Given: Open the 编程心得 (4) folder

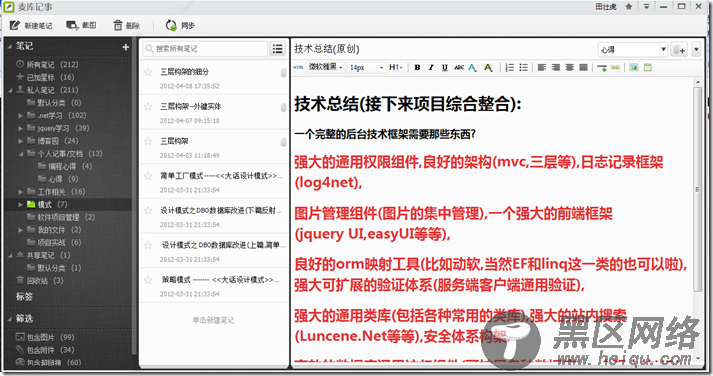Looking at the screenshot, I should [x=65, y=166].
